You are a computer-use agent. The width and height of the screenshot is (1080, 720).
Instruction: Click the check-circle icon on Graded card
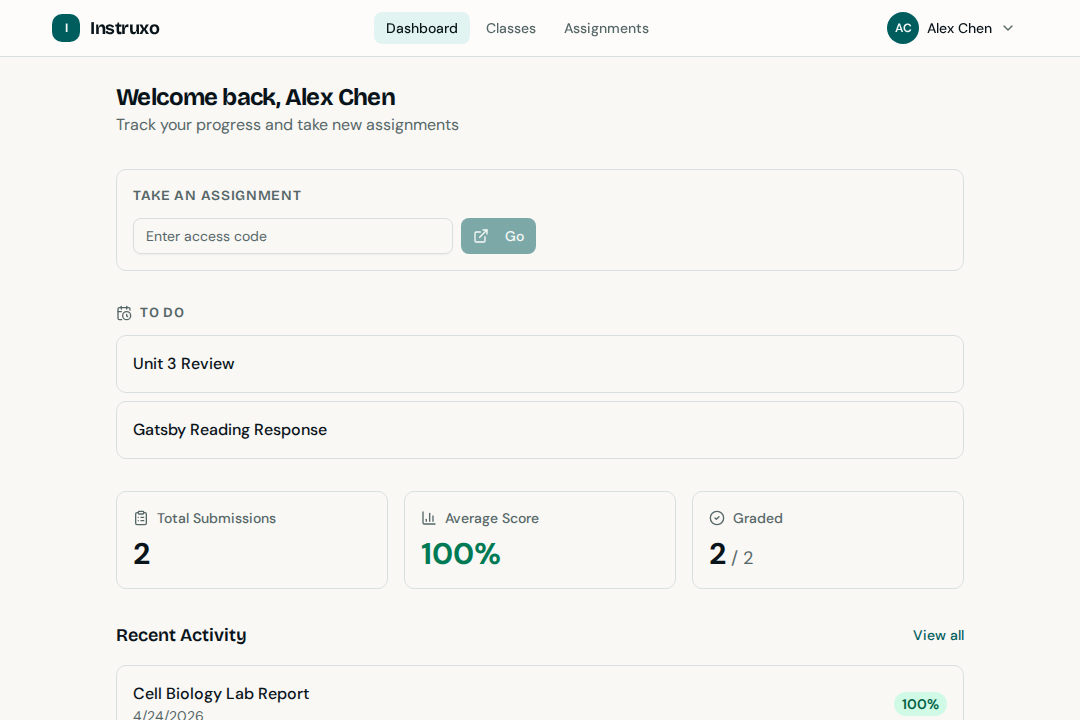[x=716, y=518]
